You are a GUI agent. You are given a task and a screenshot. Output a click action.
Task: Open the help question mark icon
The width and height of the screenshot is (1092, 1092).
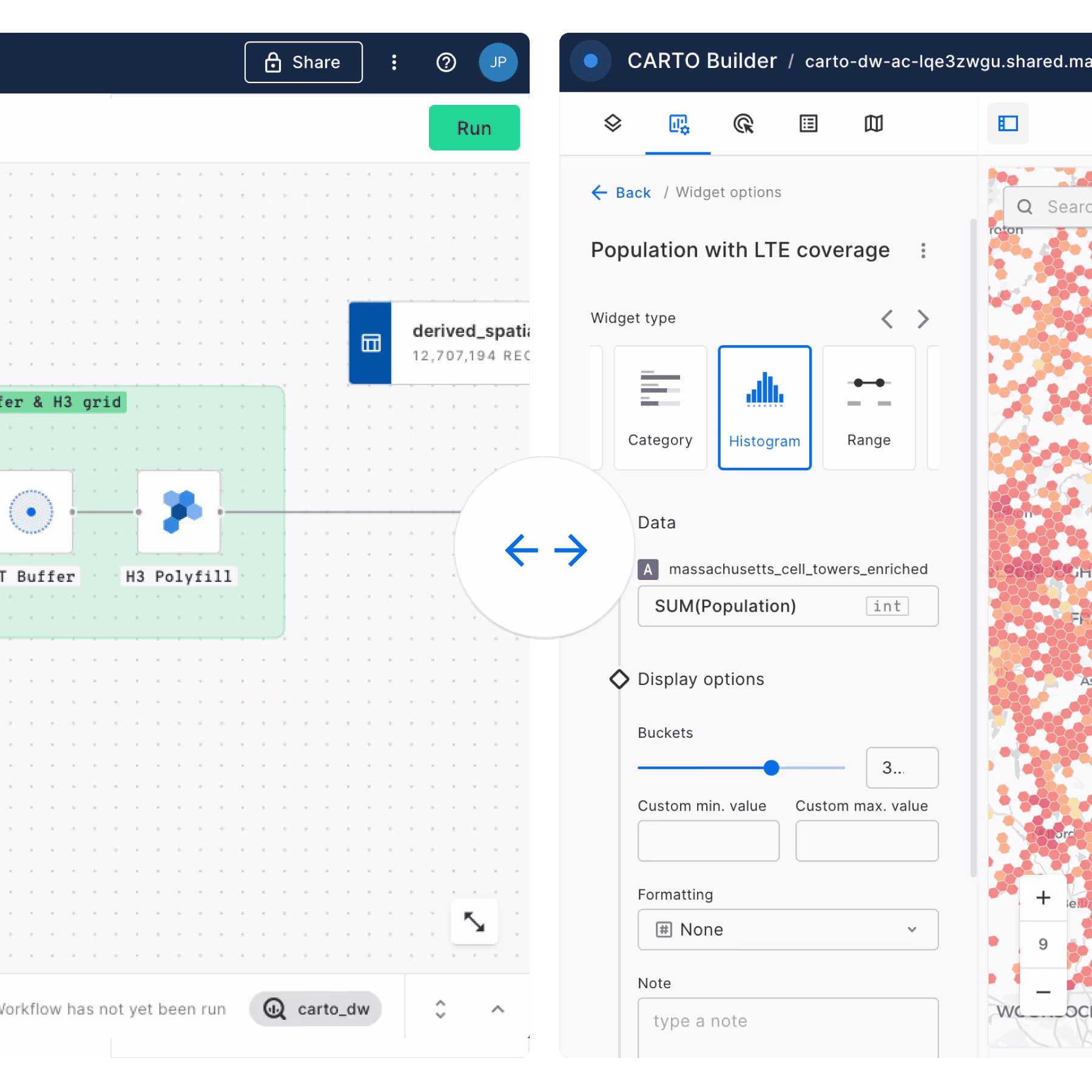coord(447,62)
